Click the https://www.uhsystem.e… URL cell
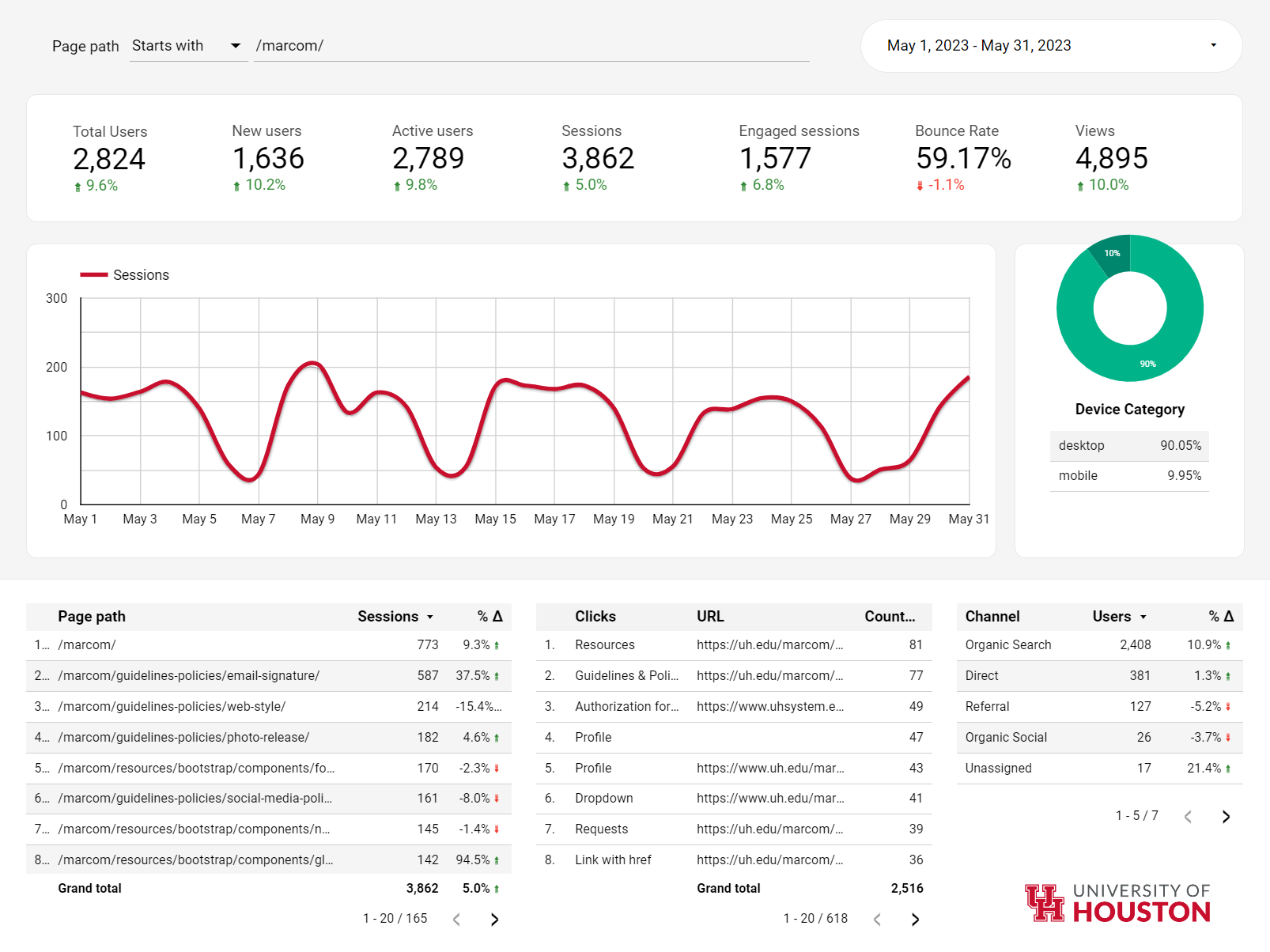1270x952 pixels. (770, 707)
